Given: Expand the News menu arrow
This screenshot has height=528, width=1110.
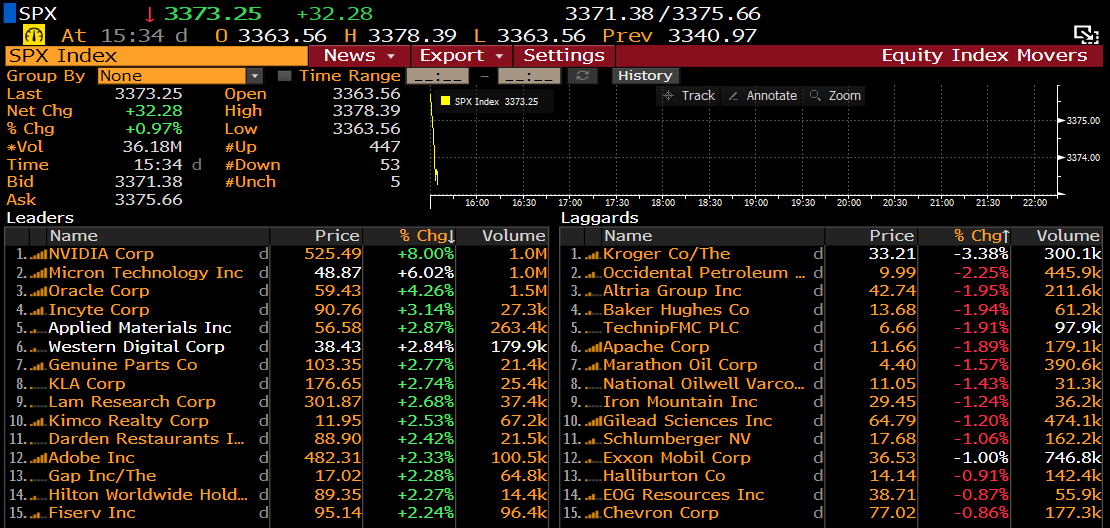Looking at the screenshot, I should [391, 56].
